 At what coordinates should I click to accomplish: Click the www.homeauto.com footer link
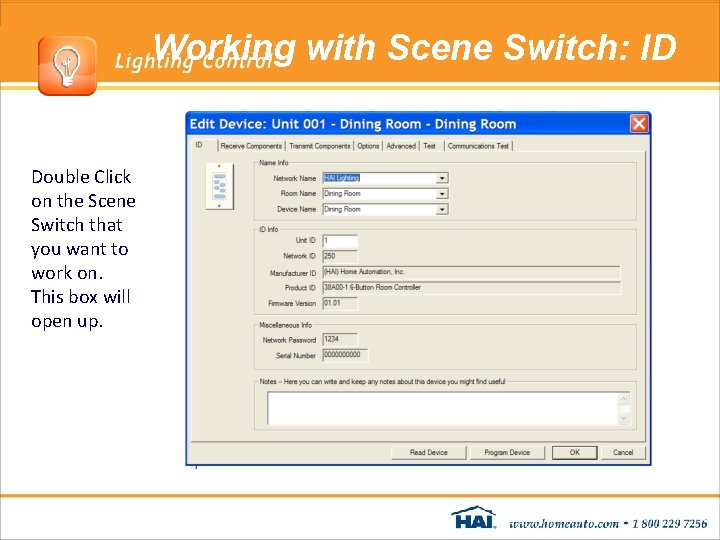coord(564,523)
